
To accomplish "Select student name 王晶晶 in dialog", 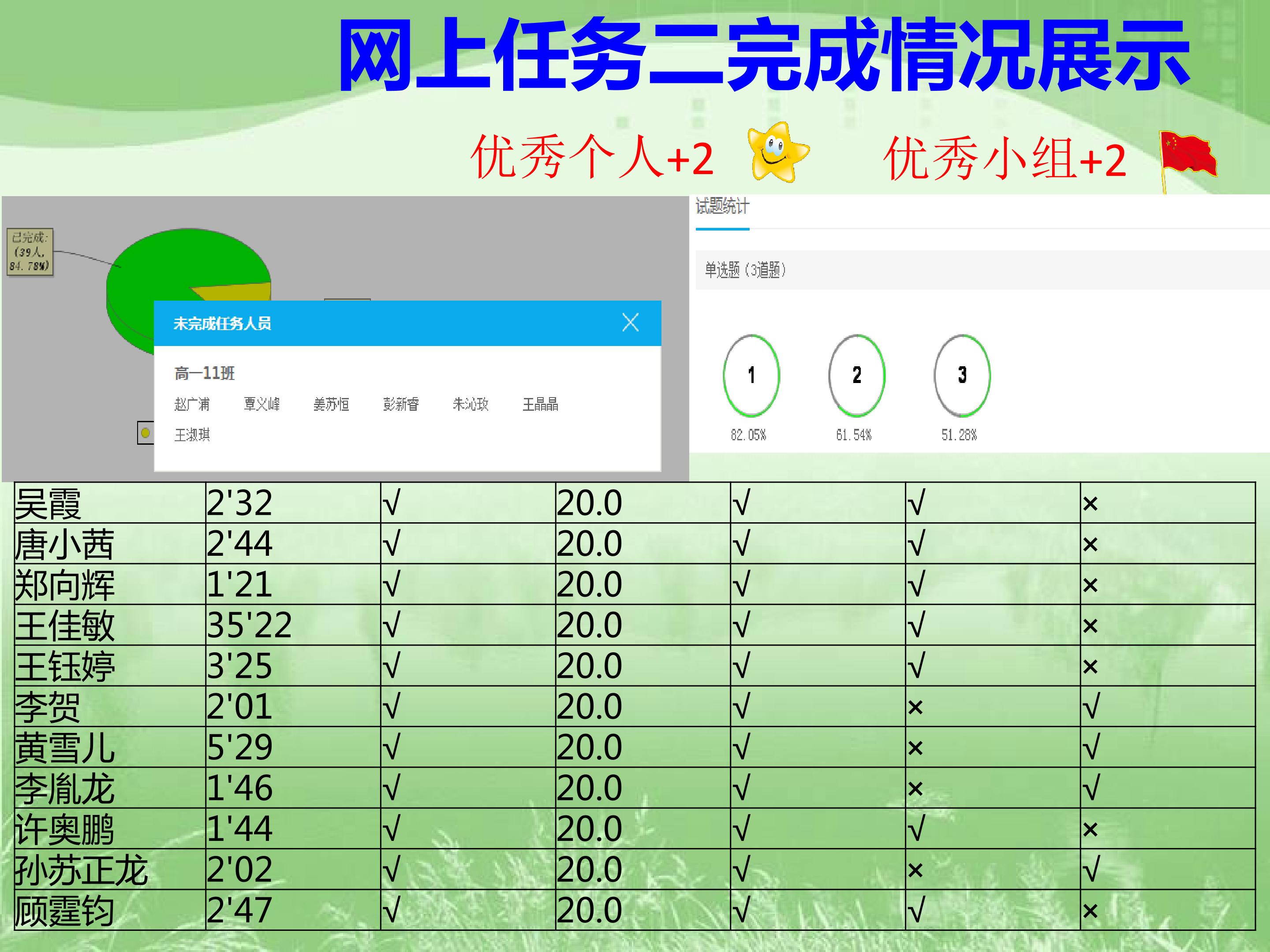I will [540, 404].
